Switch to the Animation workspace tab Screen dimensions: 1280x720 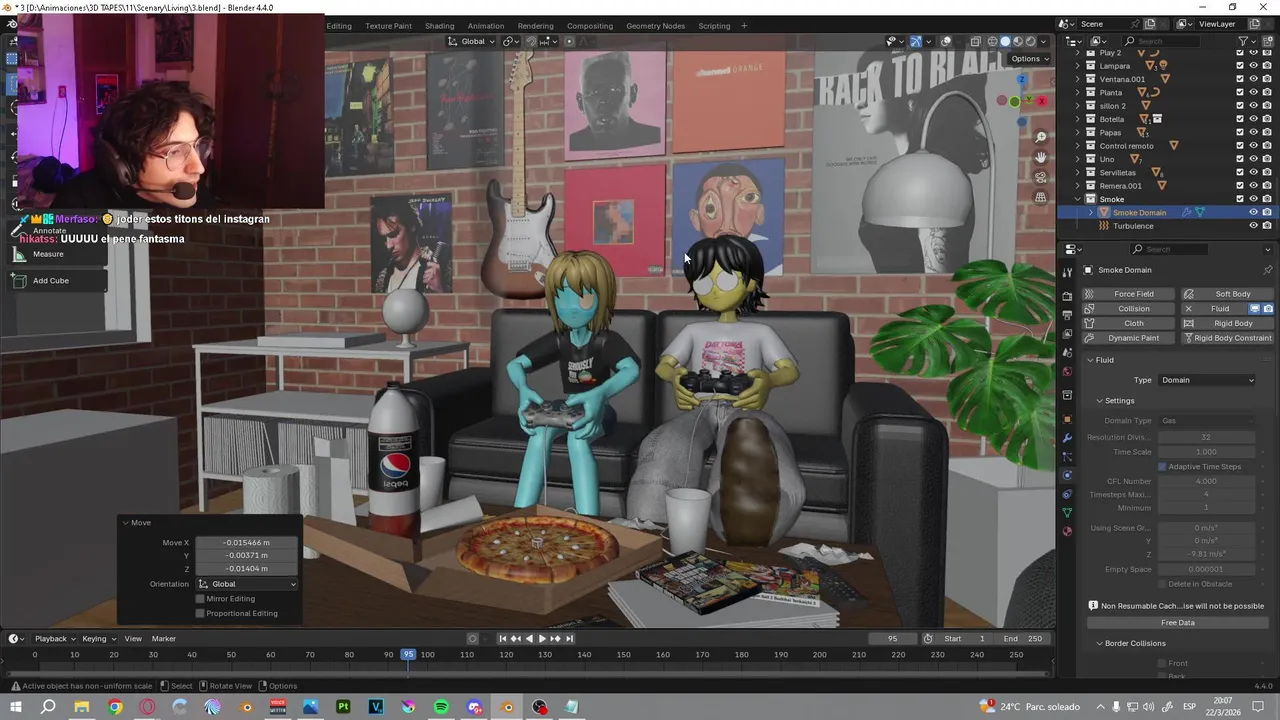[x=486, y=26]
